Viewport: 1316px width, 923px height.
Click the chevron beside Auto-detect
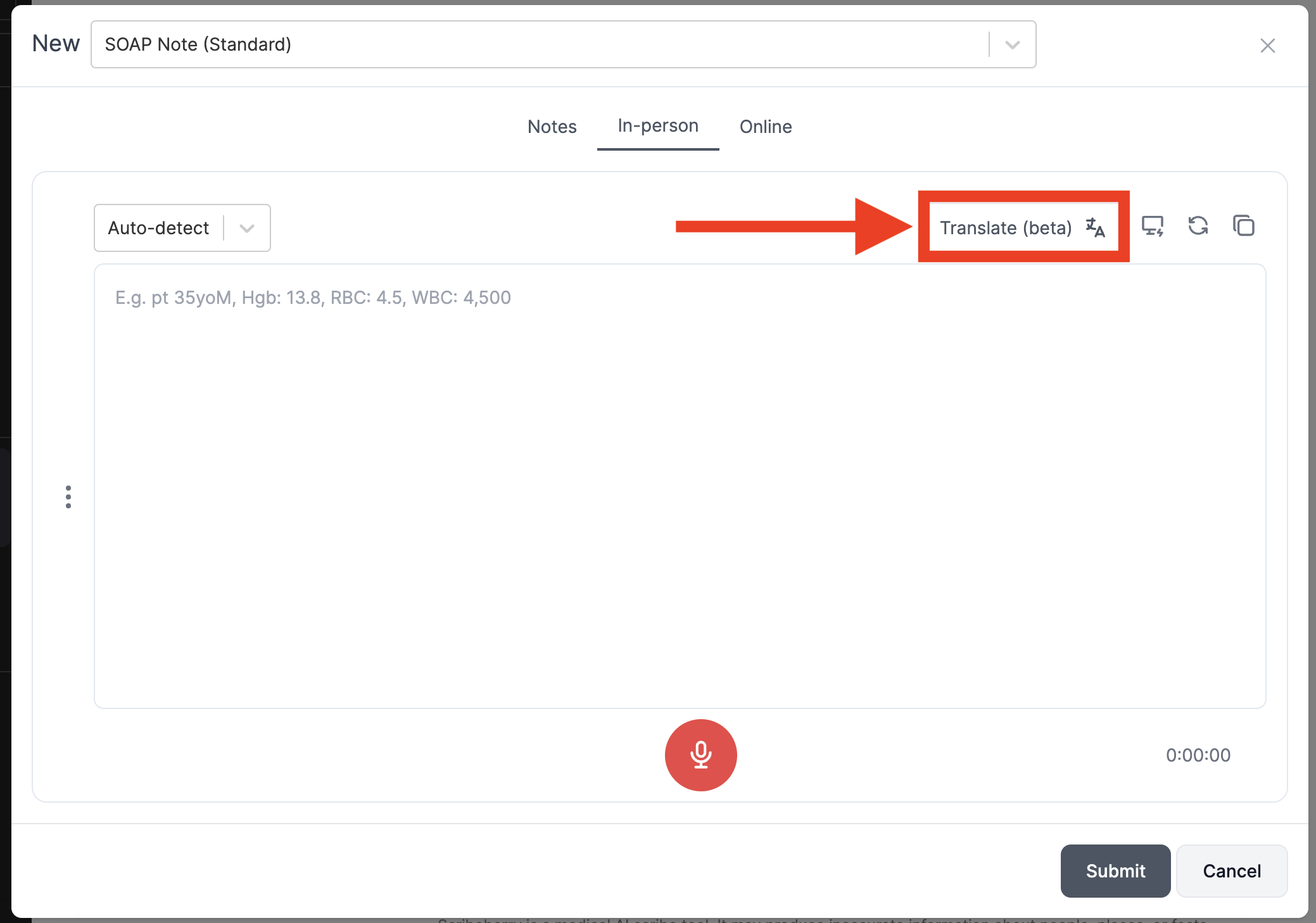pos(247,229)
